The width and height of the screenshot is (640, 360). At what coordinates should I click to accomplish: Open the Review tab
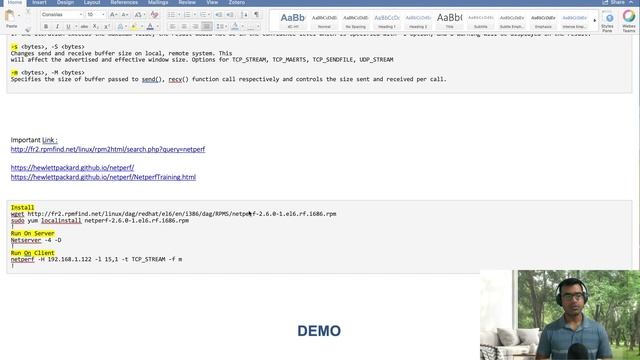point(187,2)
